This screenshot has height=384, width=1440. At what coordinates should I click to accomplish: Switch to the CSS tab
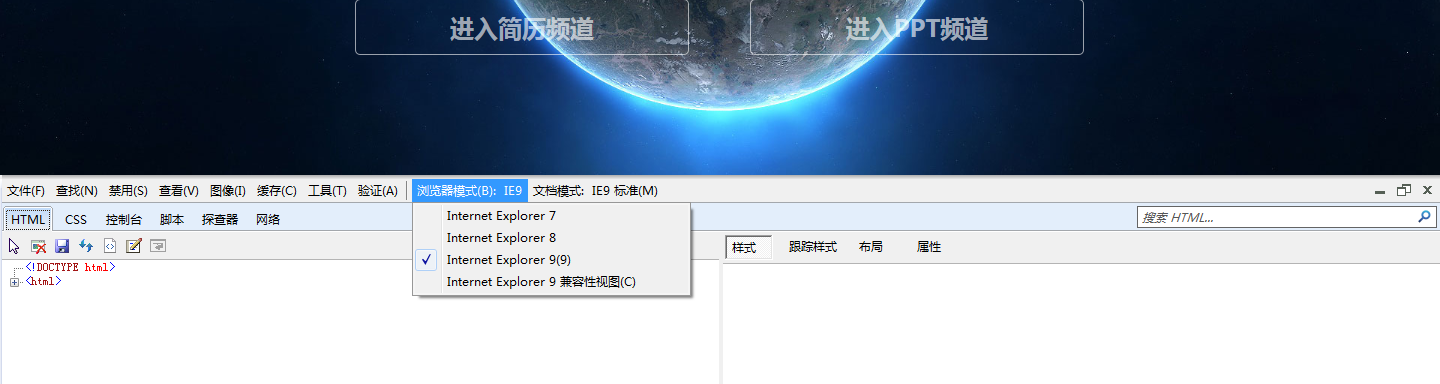[x=76, y=219]
